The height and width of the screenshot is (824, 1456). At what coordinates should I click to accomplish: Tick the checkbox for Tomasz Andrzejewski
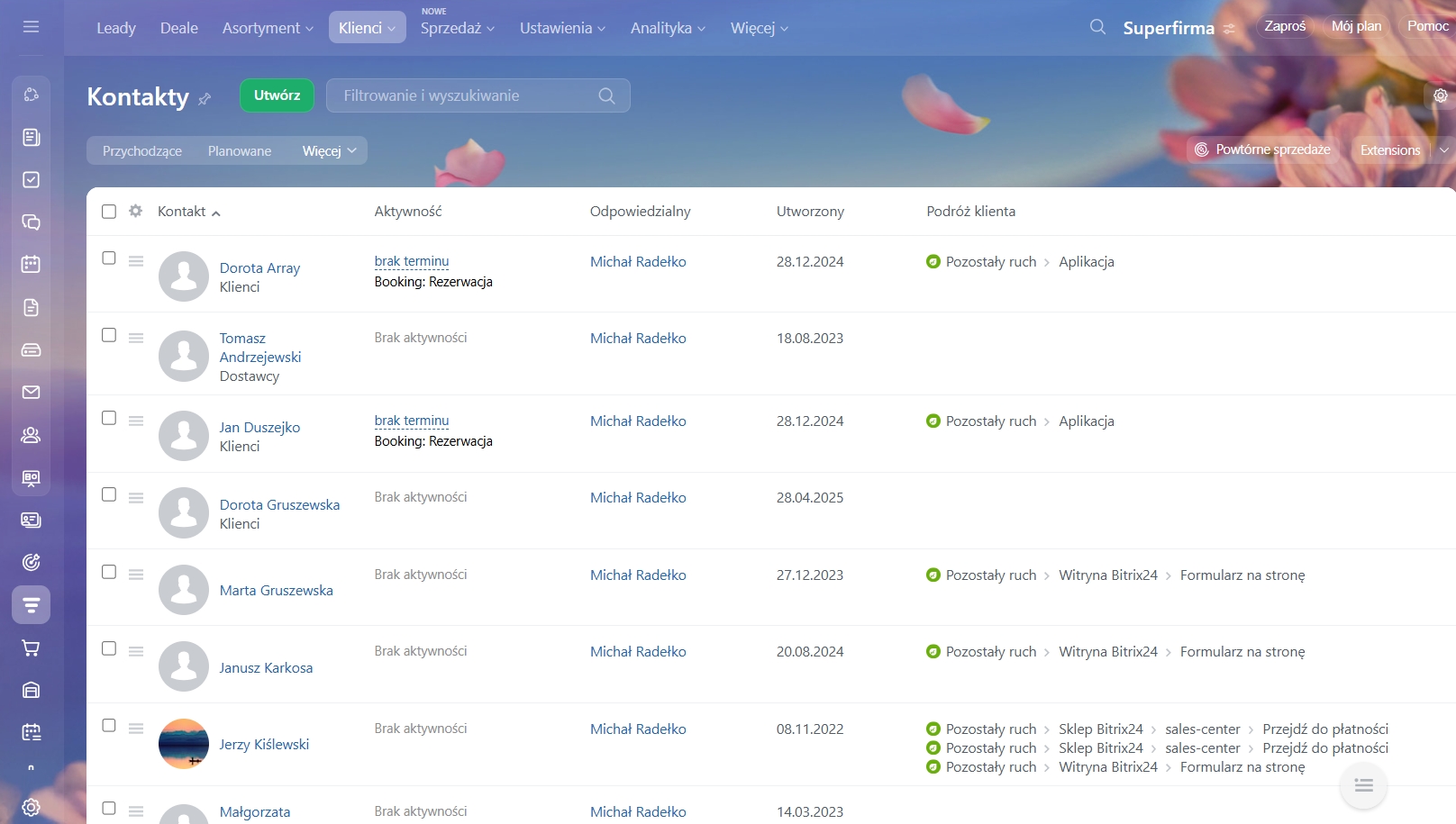point(109,335)
